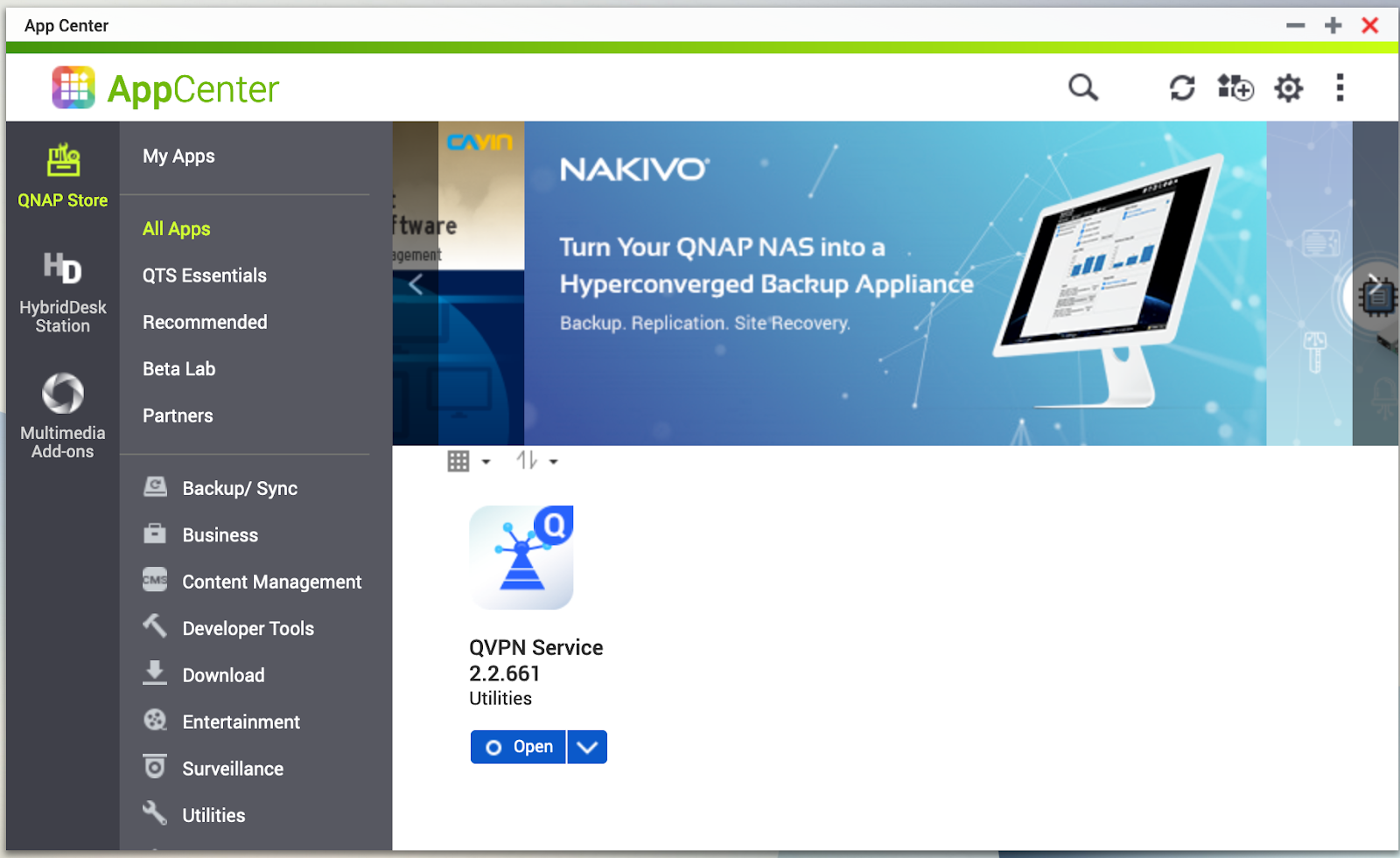This screenshot has height=858, width=1400.
Task: Click the search magnifier icon
Action: [1082, 87]
